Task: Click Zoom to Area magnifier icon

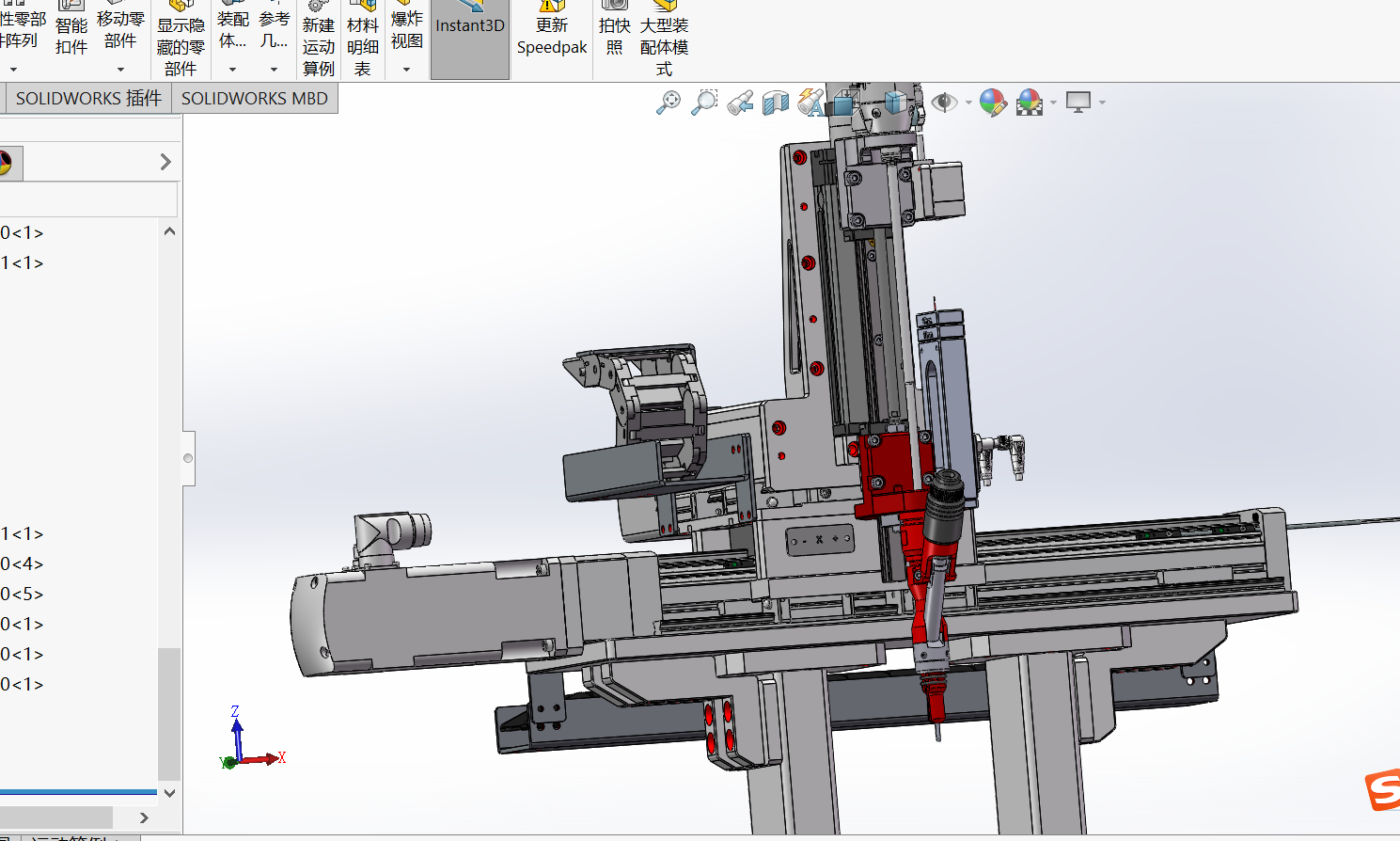Action: point(704,103)
